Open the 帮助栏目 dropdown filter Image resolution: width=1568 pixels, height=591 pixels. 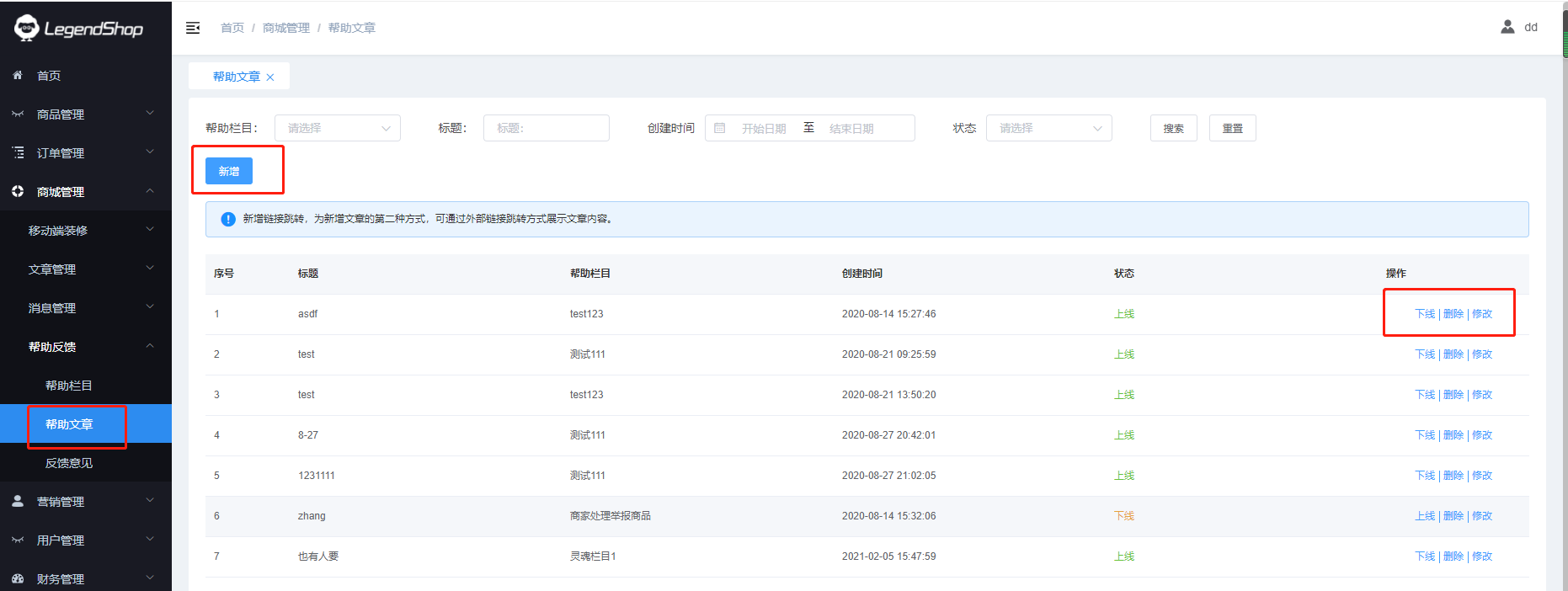(337, 128)
